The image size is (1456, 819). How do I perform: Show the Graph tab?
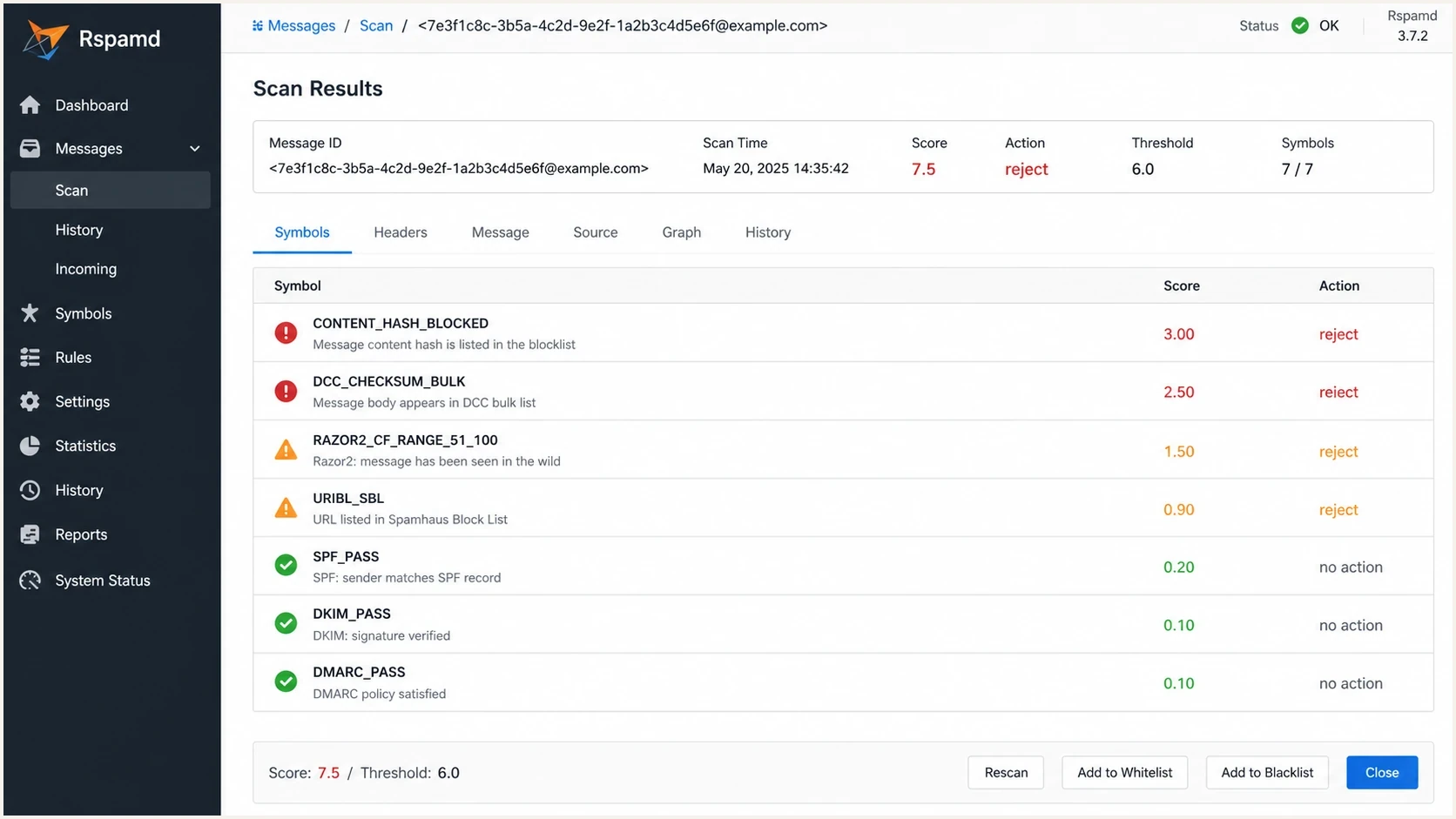(681, 232)
